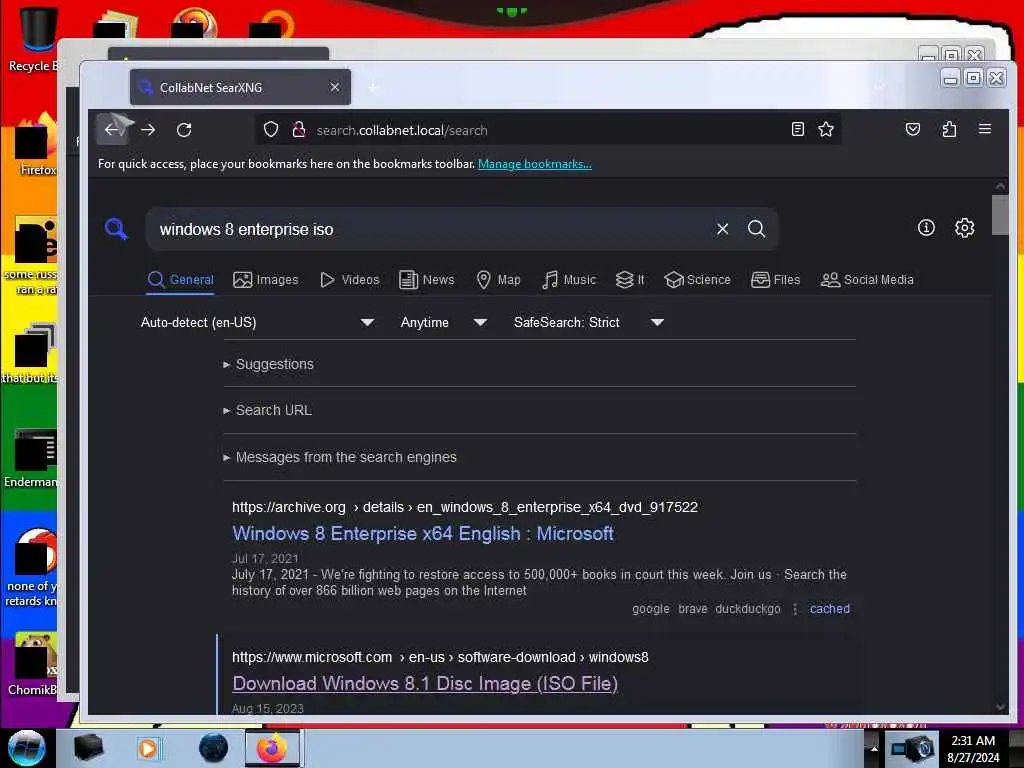Bookmark this page with the star
The height and width of the screenshot is (768, 1024).
pos(826,129)
